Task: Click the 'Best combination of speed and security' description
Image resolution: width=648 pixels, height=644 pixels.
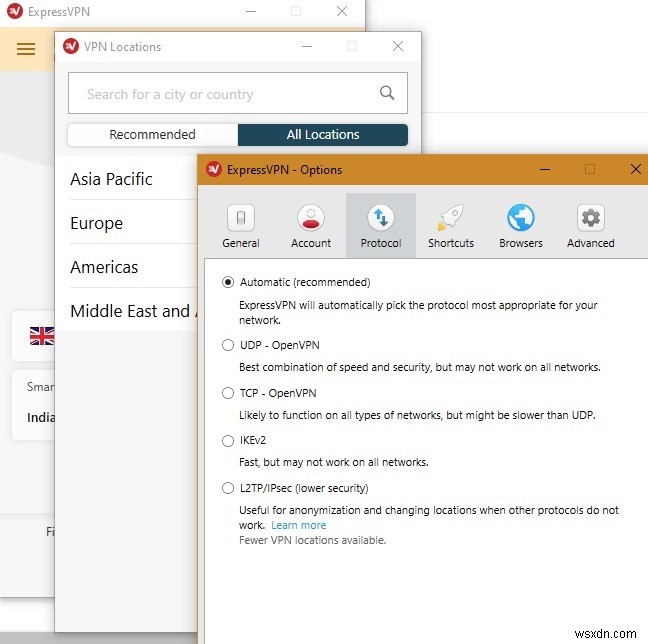Action: [x=419, y=367]
